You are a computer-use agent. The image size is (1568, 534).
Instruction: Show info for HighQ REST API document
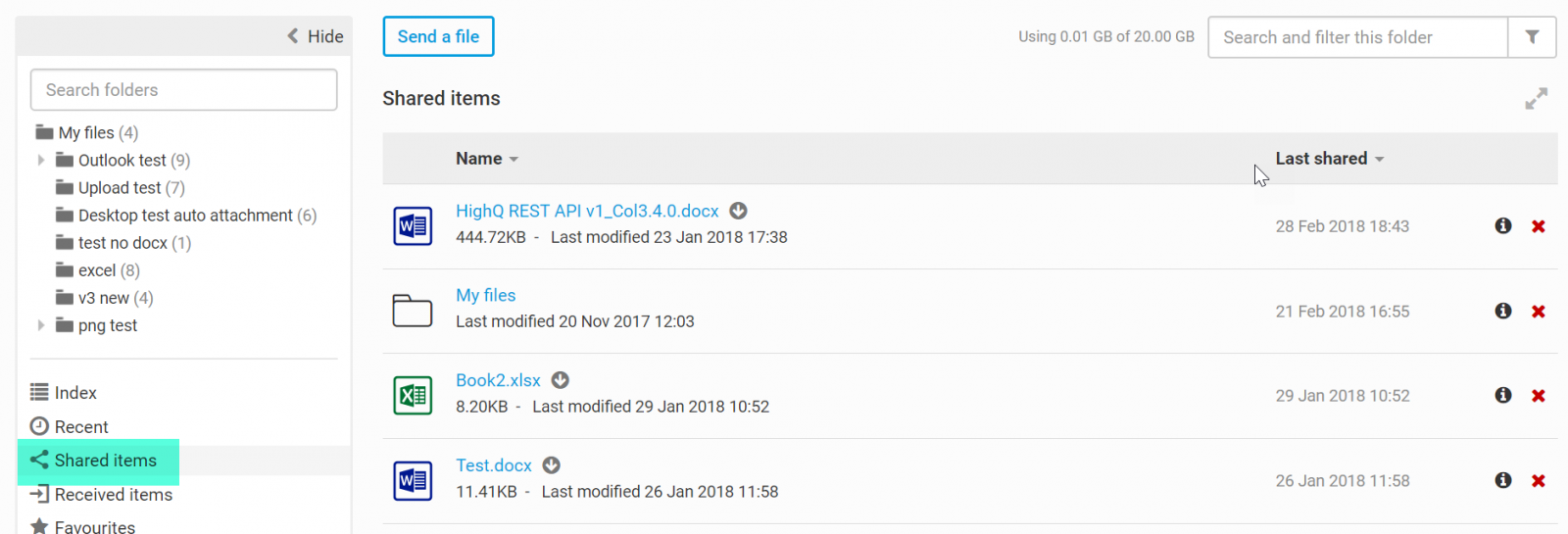(1503, 226)
